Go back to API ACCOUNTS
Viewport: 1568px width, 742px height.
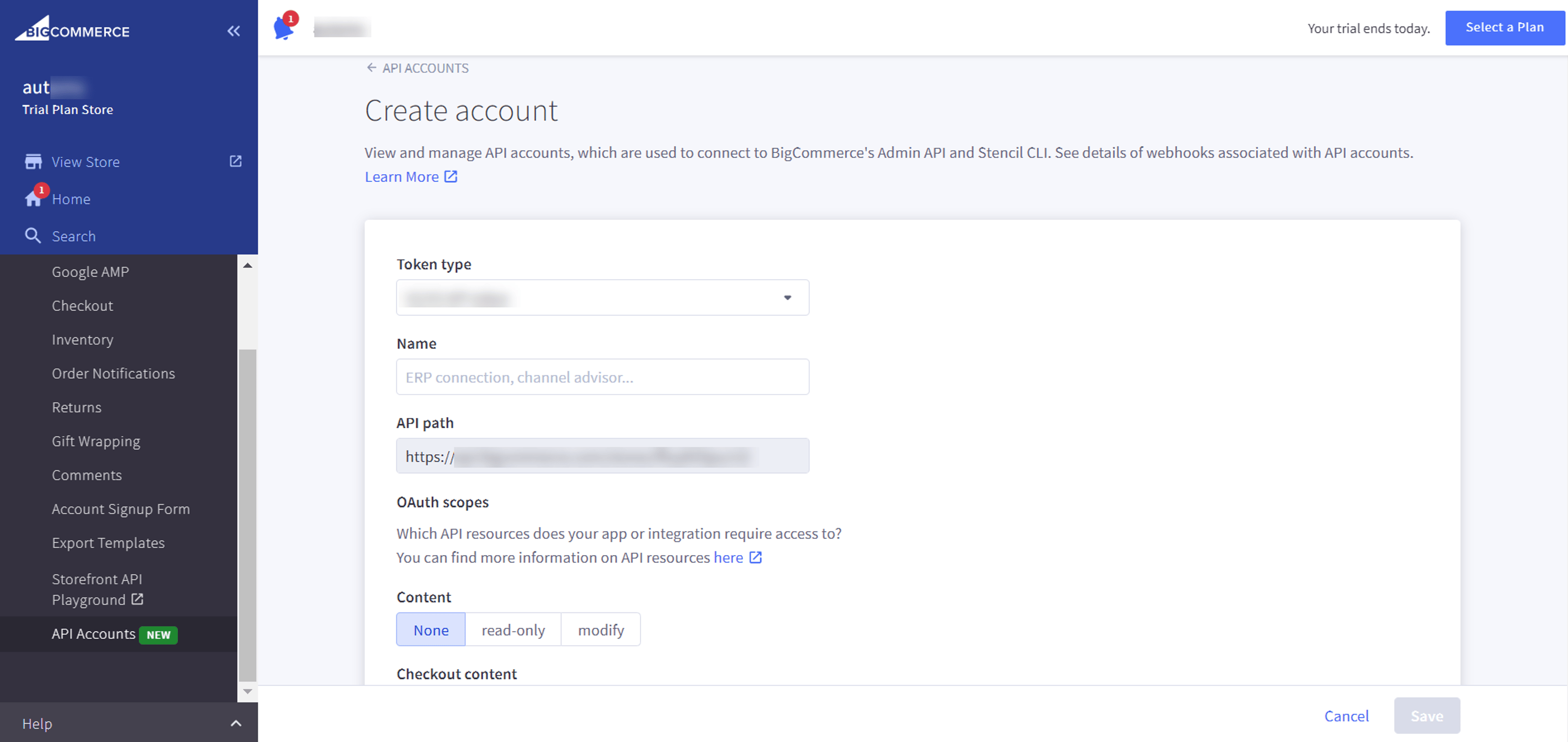(425, 68)
